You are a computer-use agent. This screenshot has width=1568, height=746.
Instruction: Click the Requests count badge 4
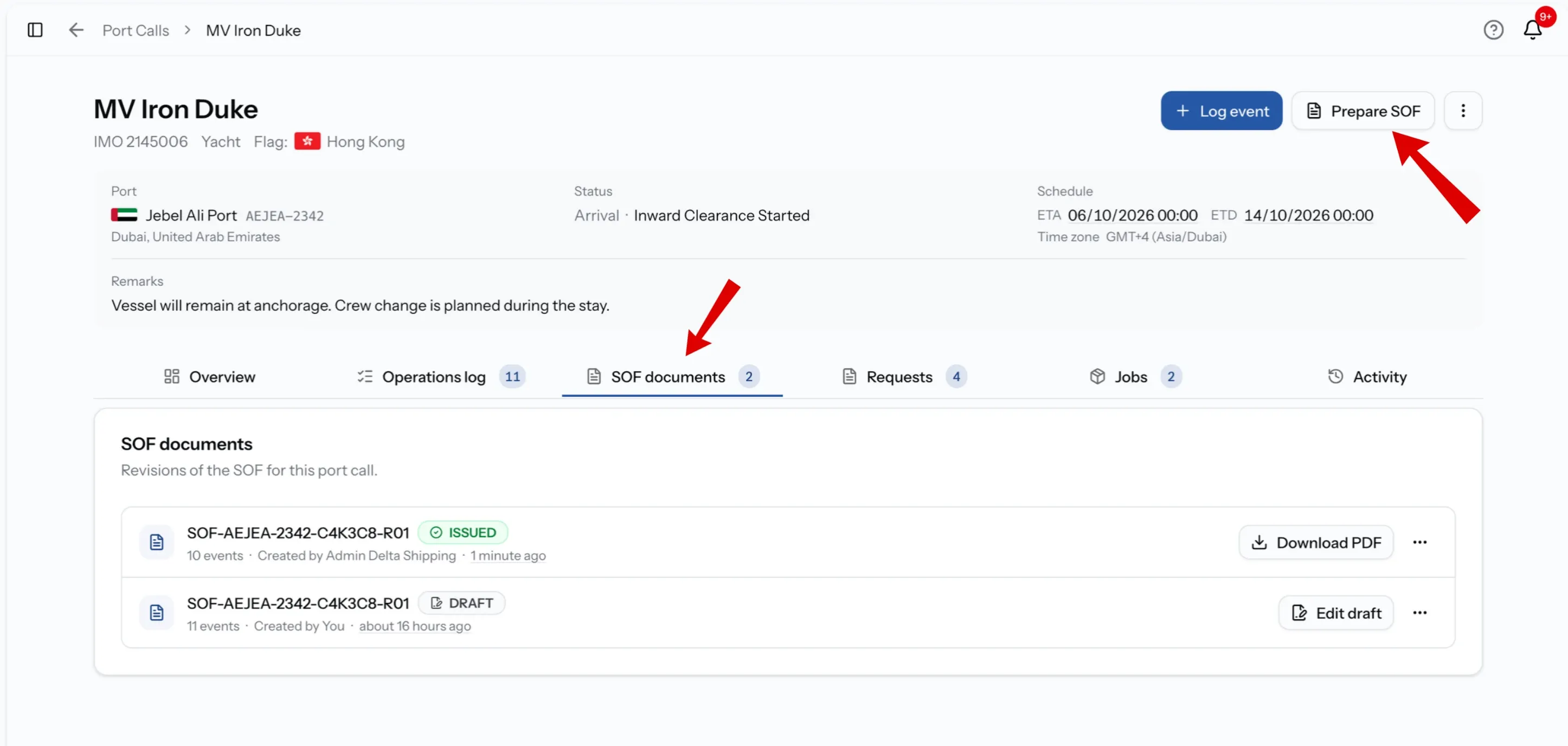coord(956,377)
